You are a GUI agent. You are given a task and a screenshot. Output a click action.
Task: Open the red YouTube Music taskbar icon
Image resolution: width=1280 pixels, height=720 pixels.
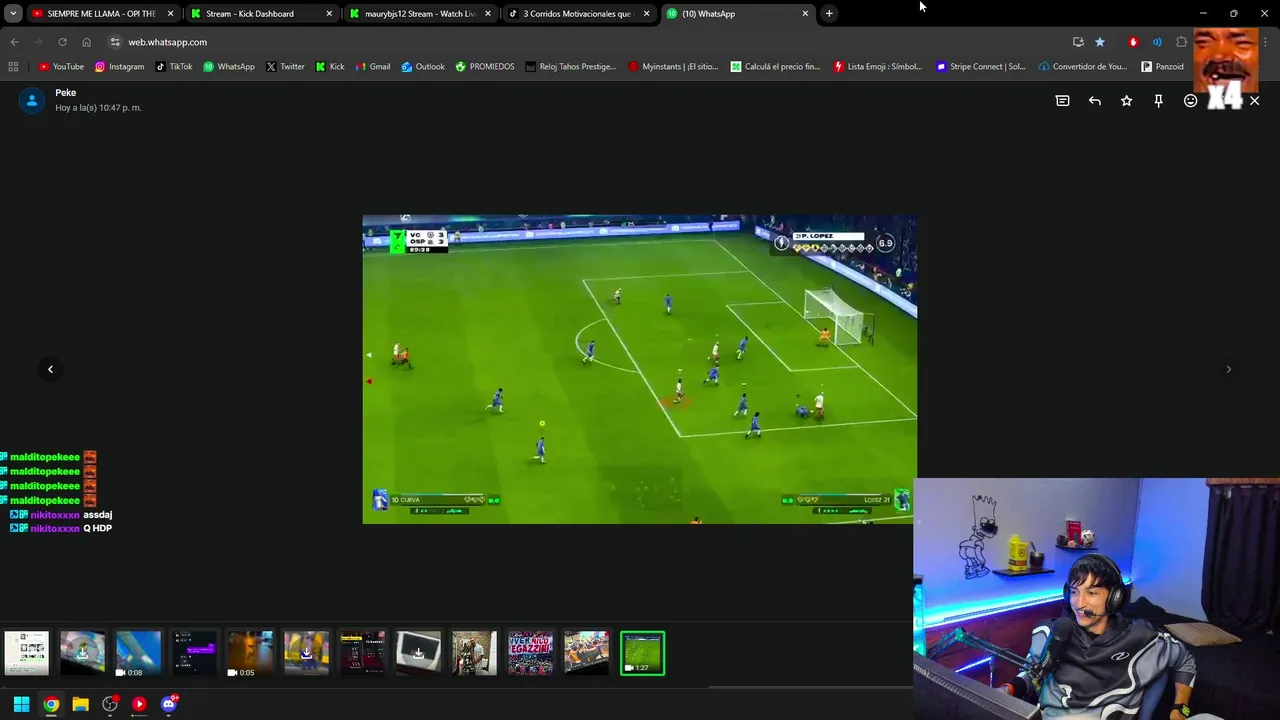pyautogui.click(x=139, y=704)
